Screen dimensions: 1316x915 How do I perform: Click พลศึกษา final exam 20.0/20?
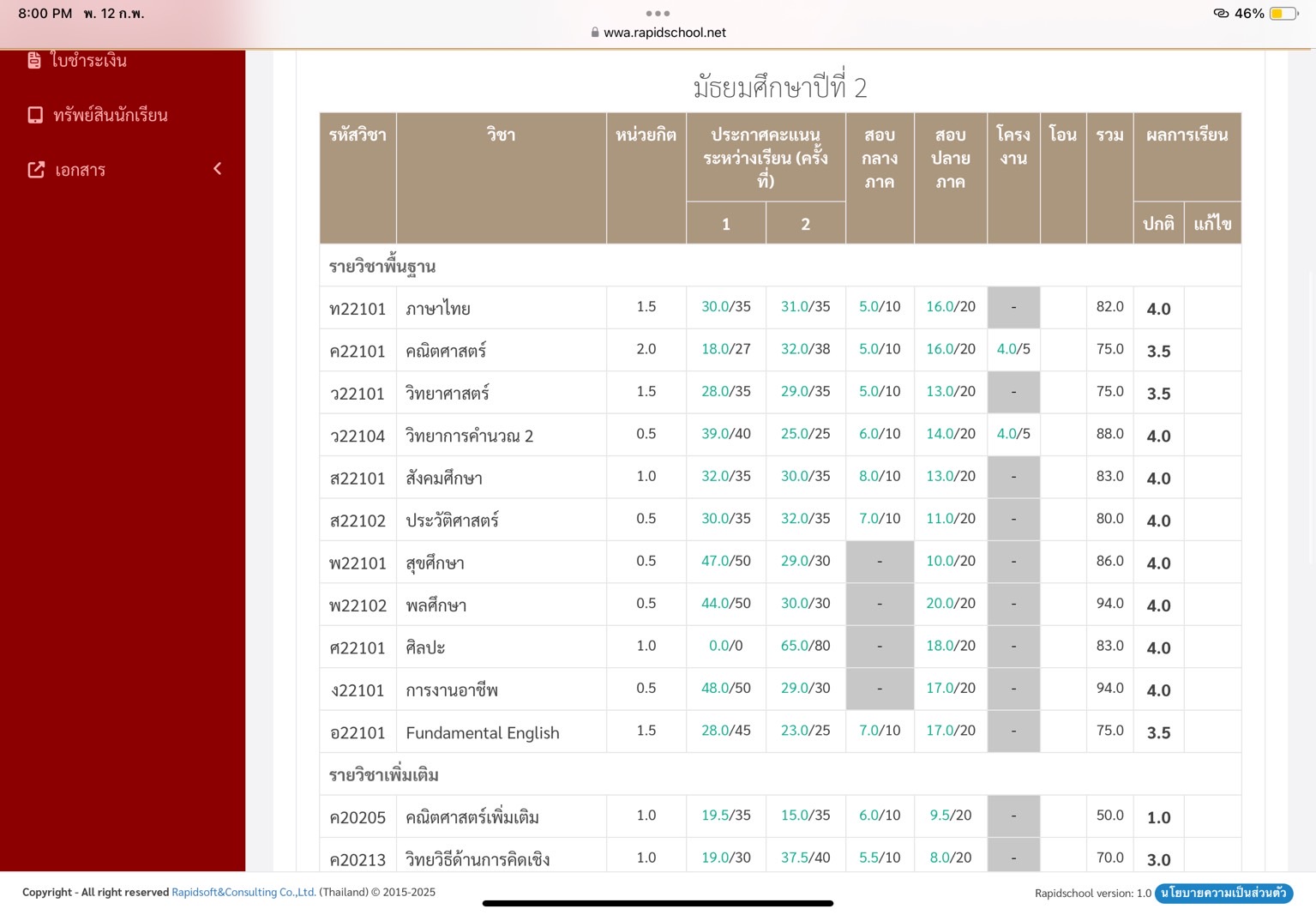point(951,604)
